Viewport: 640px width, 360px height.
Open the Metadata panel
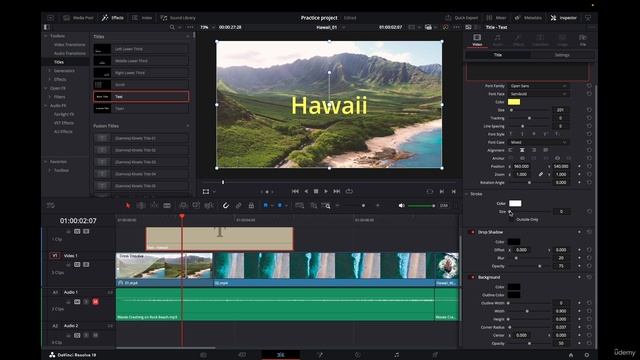pos(528,18)
